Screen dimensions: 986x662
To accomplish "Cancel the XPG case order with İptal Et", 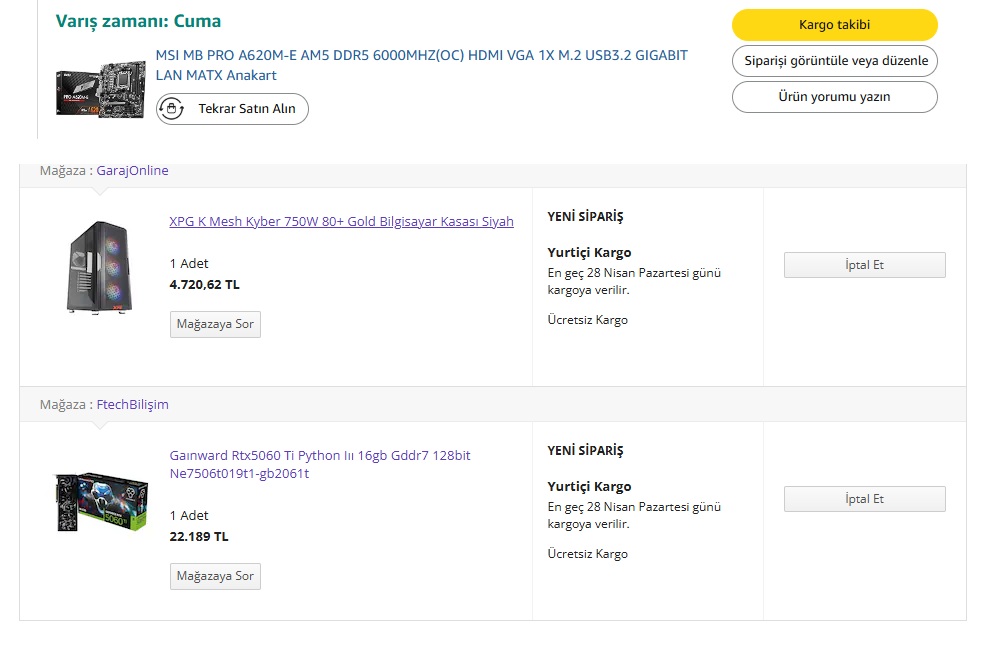I will pos(864,265).
